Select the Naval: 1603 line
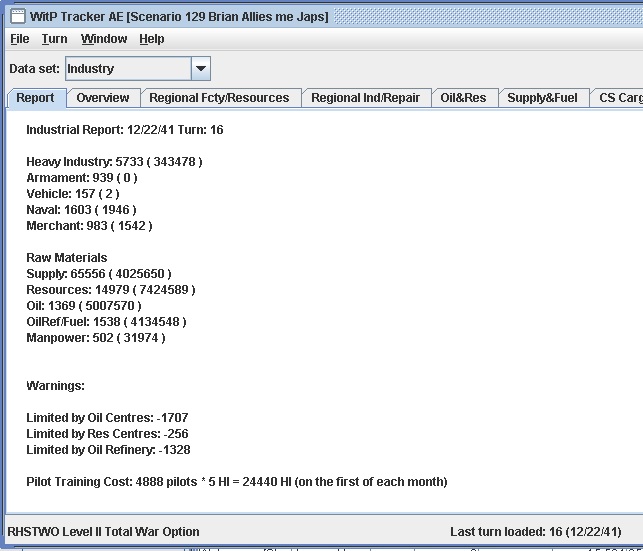Screen dimensions: 643x551 (81, 210)
